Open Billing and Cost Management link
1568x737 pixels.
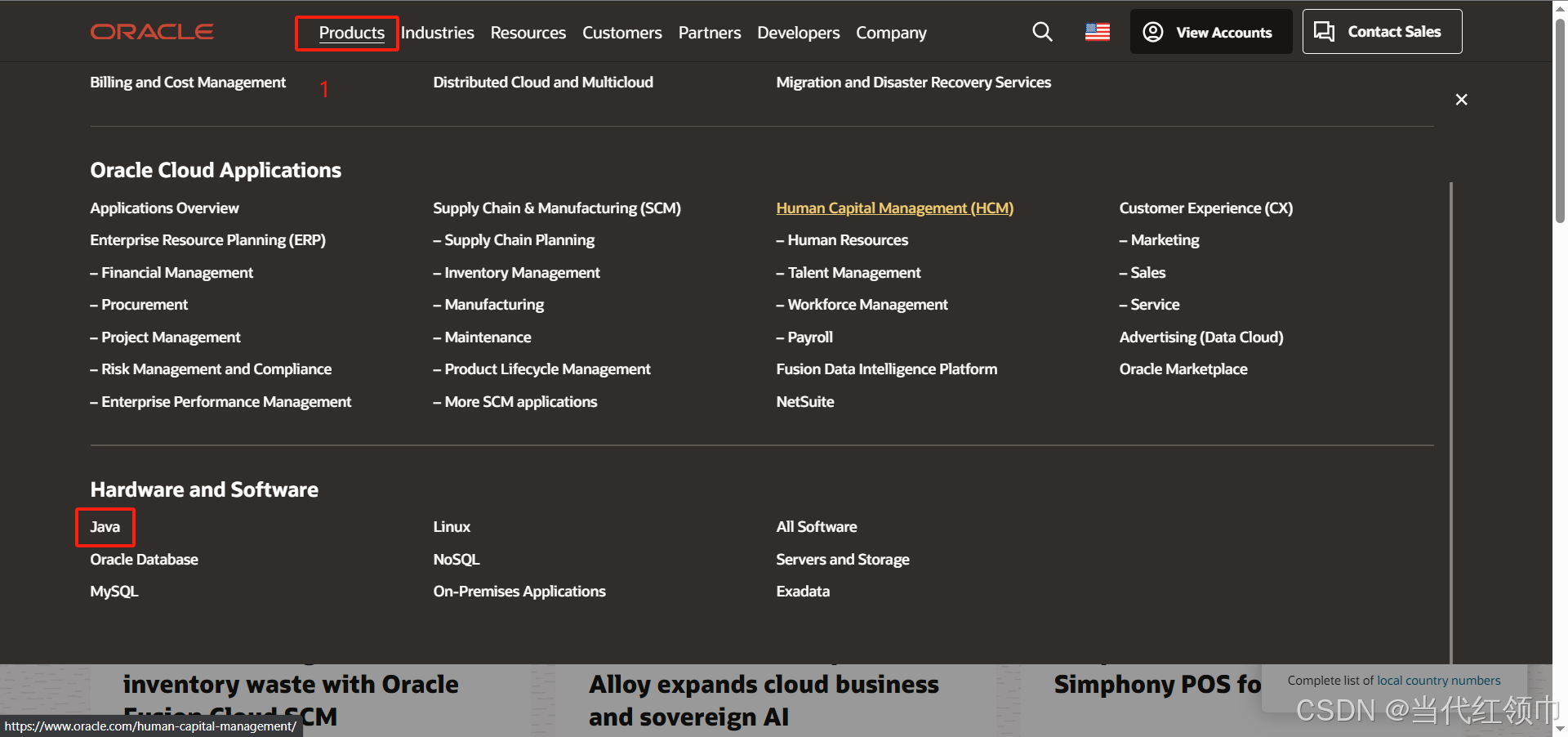[188, 83]
